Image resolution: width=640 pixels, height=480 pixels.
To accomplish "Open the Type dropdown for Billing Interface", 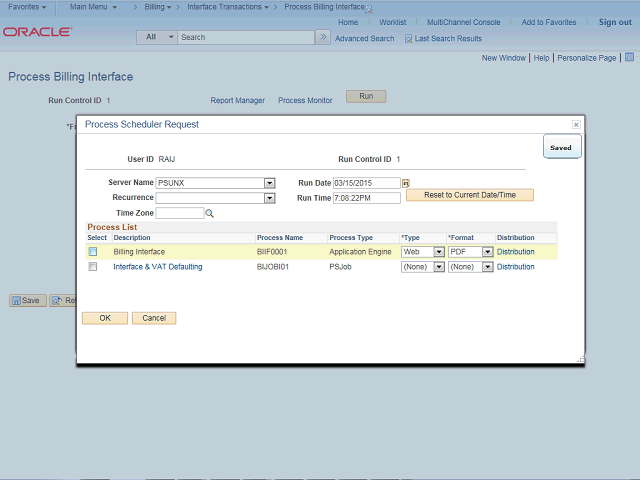I will [438, 252].
